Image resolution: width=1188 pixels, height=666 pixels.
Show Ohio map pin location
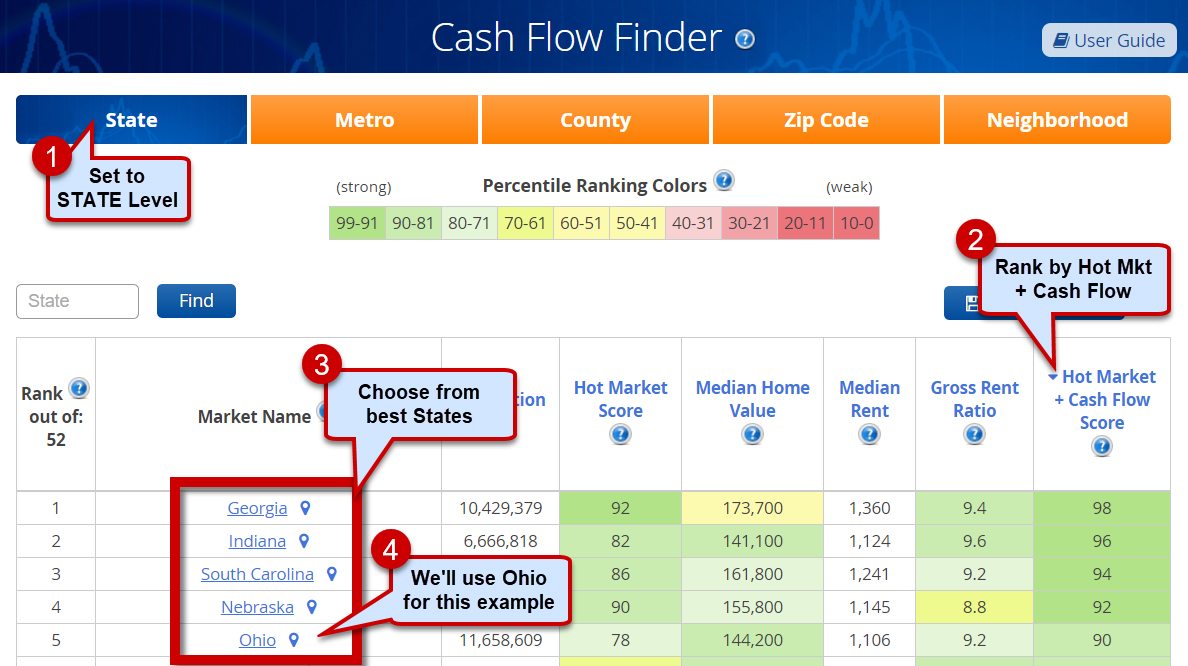click(294, 640)
